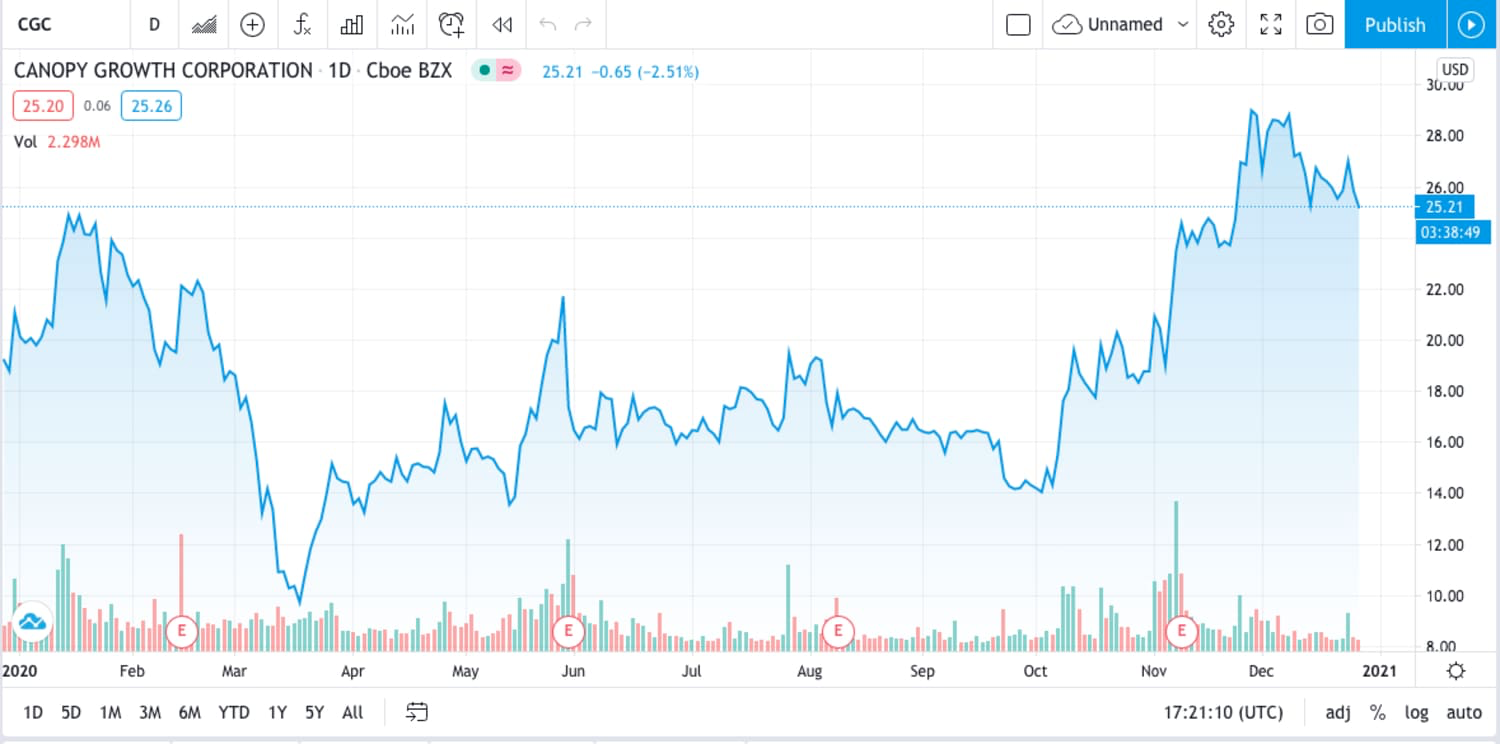
Task: Click the compare or add symbol icon
Action: pos(253,24)
